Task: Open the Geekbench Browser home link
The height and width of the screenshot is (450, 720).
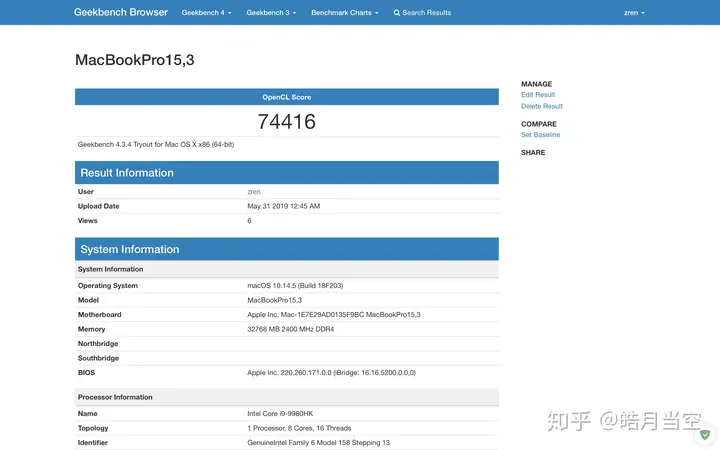Action: pyautogui.click(x=121, y=12)
